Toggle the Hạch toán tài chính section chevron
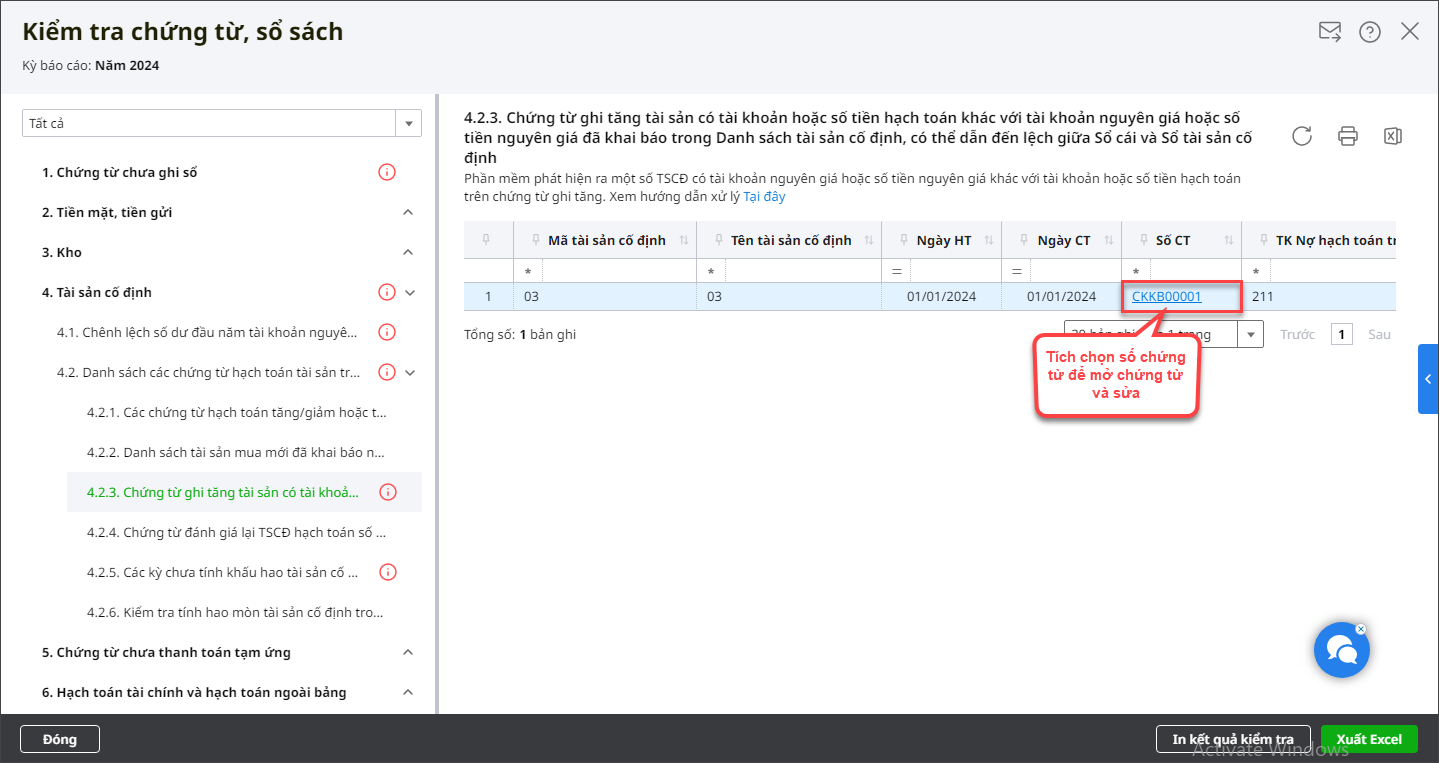1439x763 pixels. pos(408,692)
